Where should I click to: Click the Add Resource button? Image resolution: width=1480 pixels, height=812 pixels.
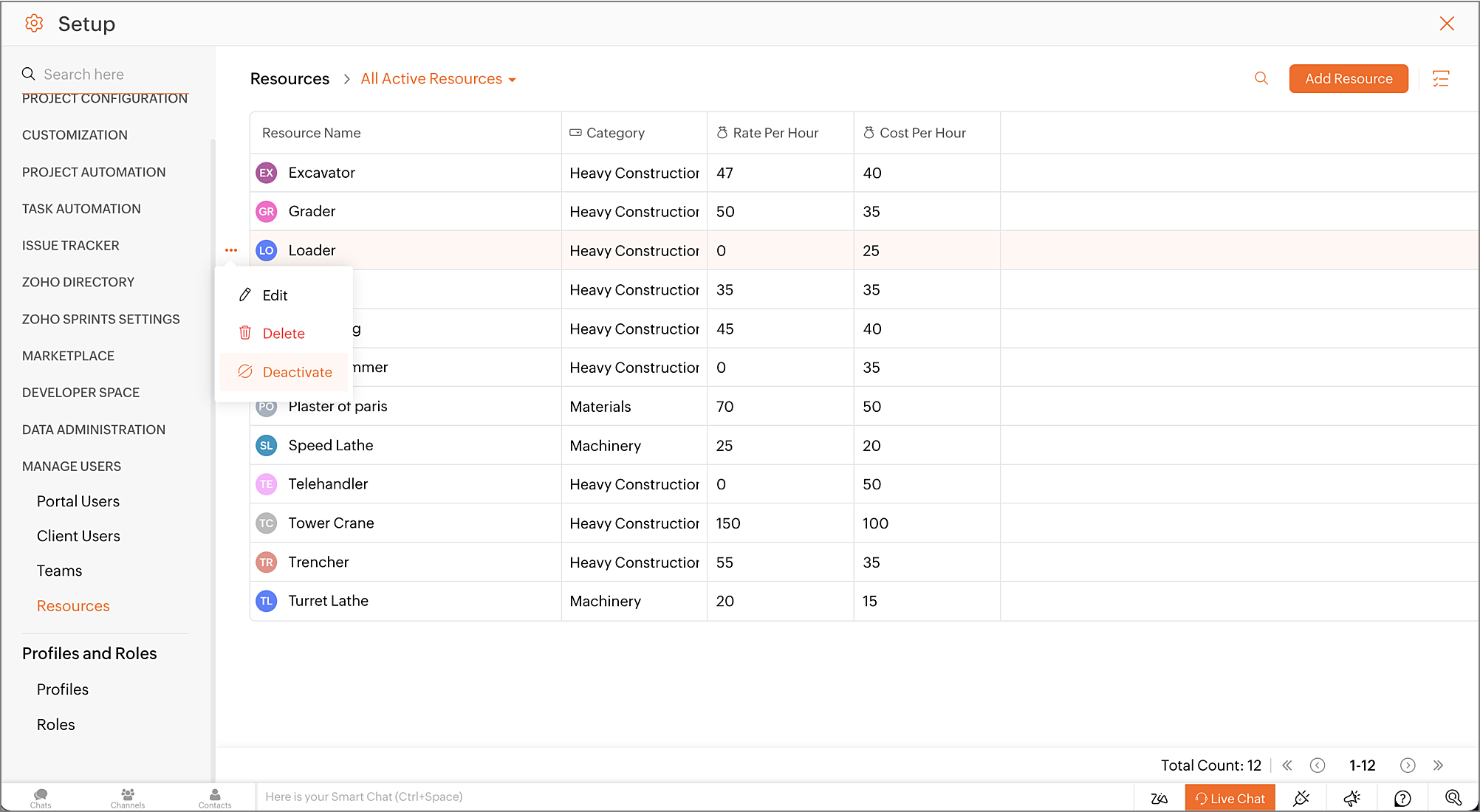tap(1349, 79)
